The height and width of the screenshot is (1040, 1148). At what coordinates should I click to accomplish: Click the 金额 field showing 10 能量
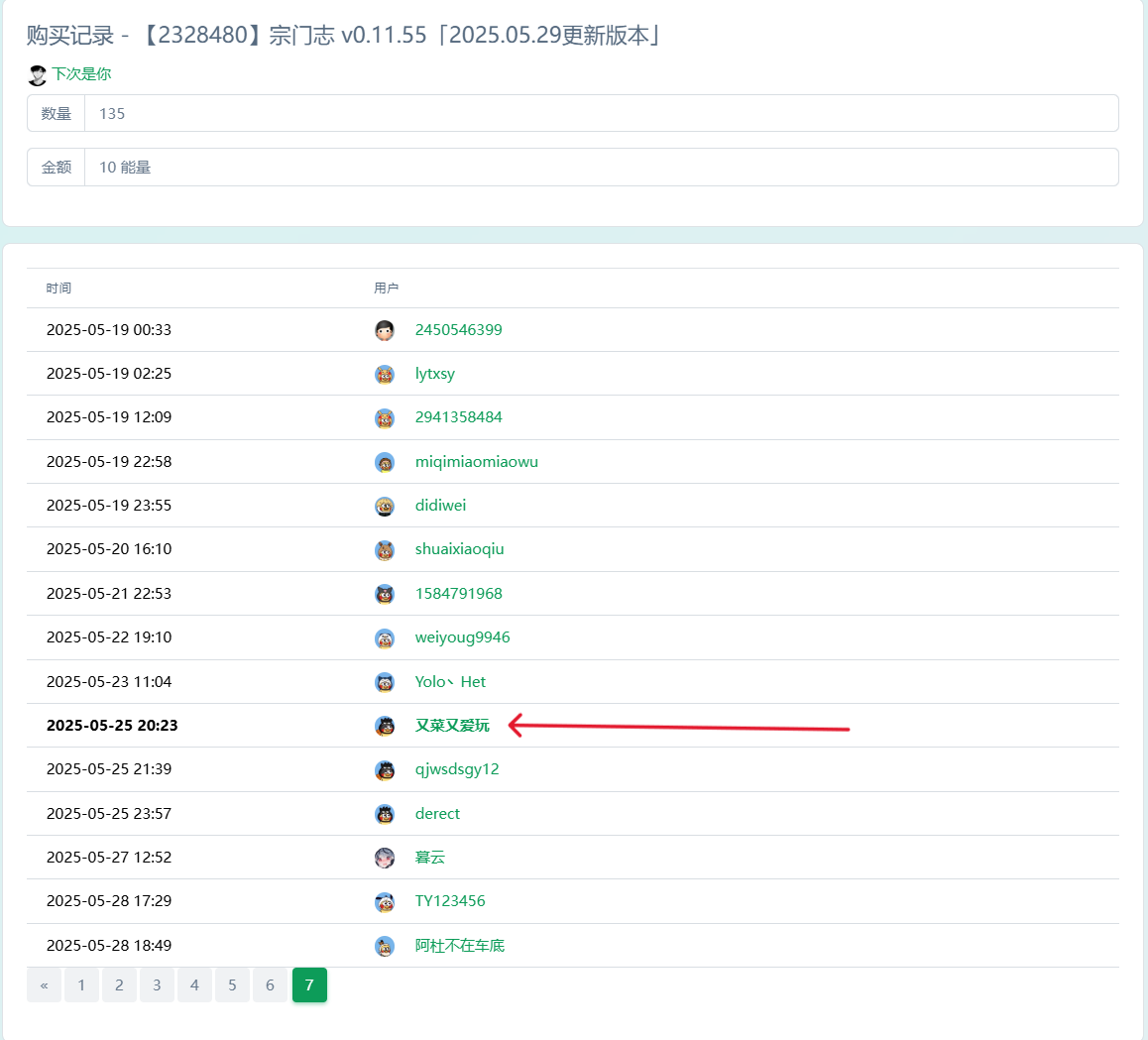point(601,168)
